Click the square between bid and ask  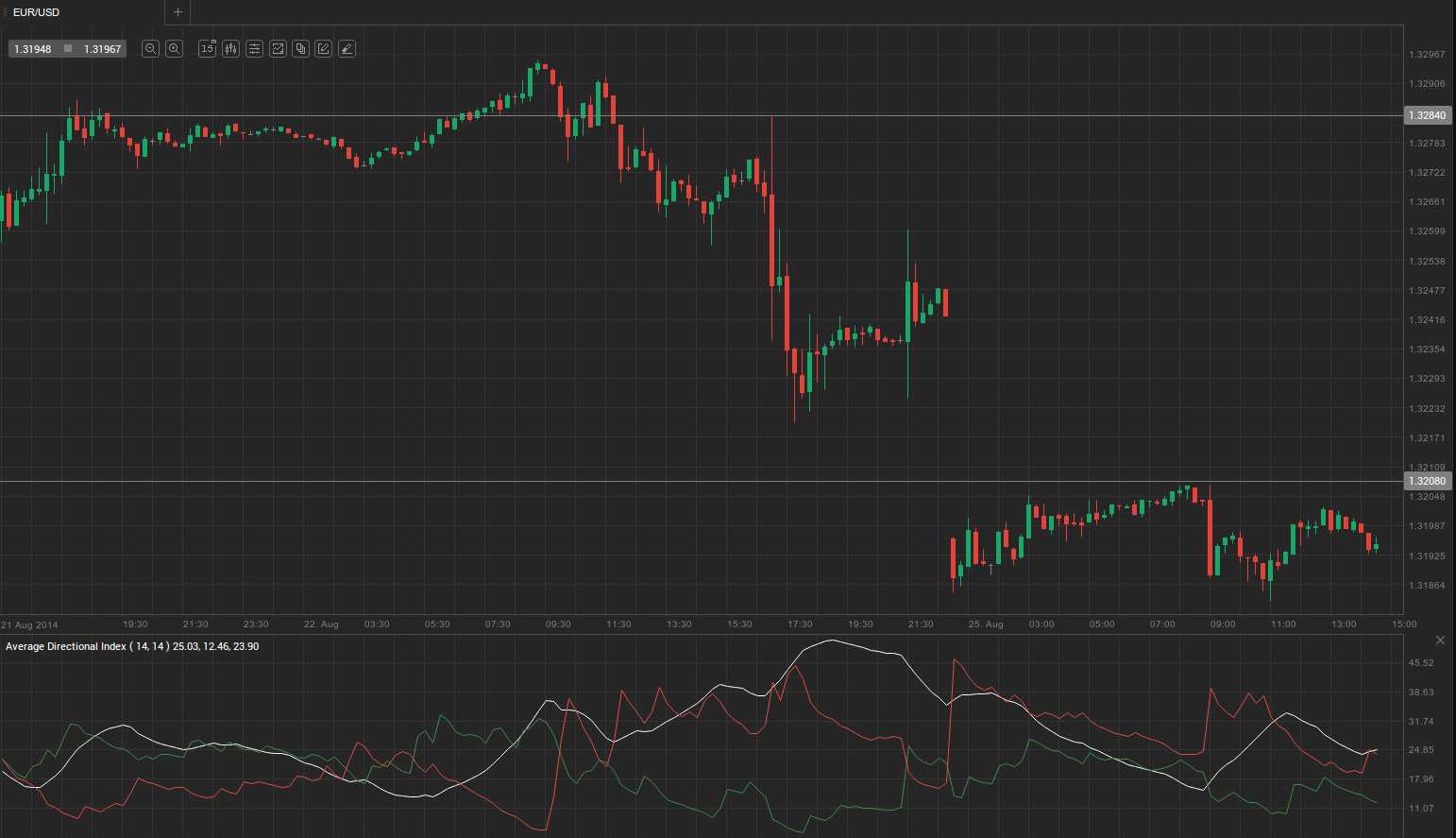(68, 49)
